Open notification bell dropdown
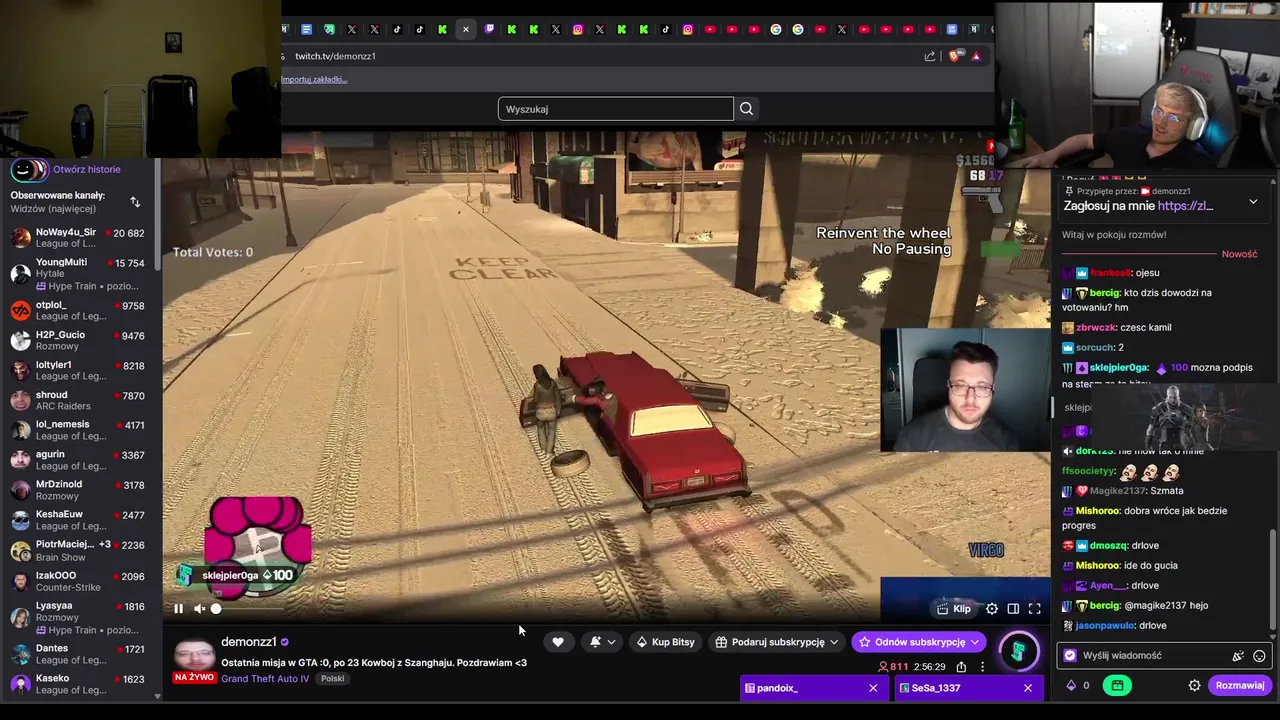 pyautogui.click(x=602, y=642)
